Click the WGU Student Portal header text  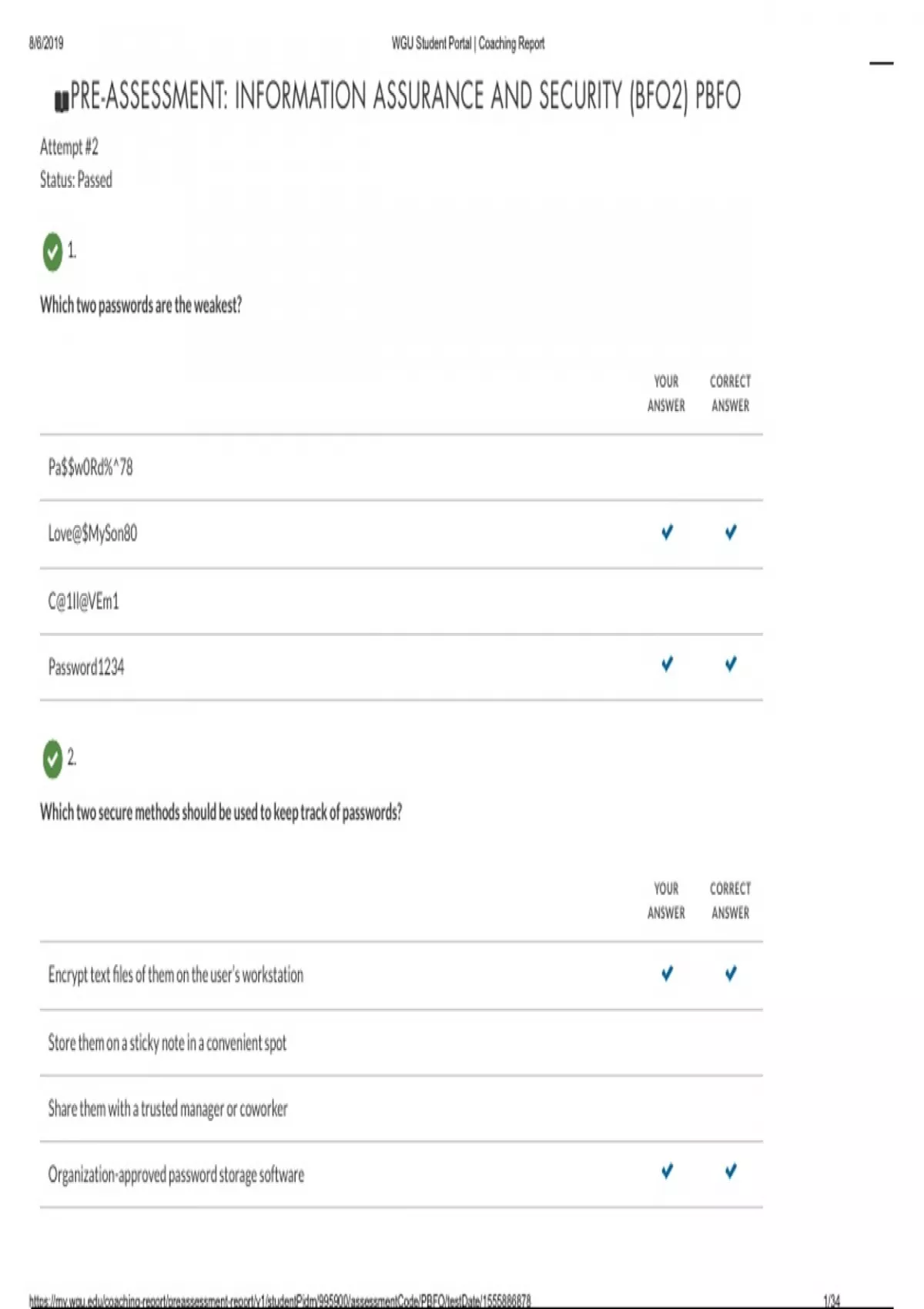(x=467, y=44)
